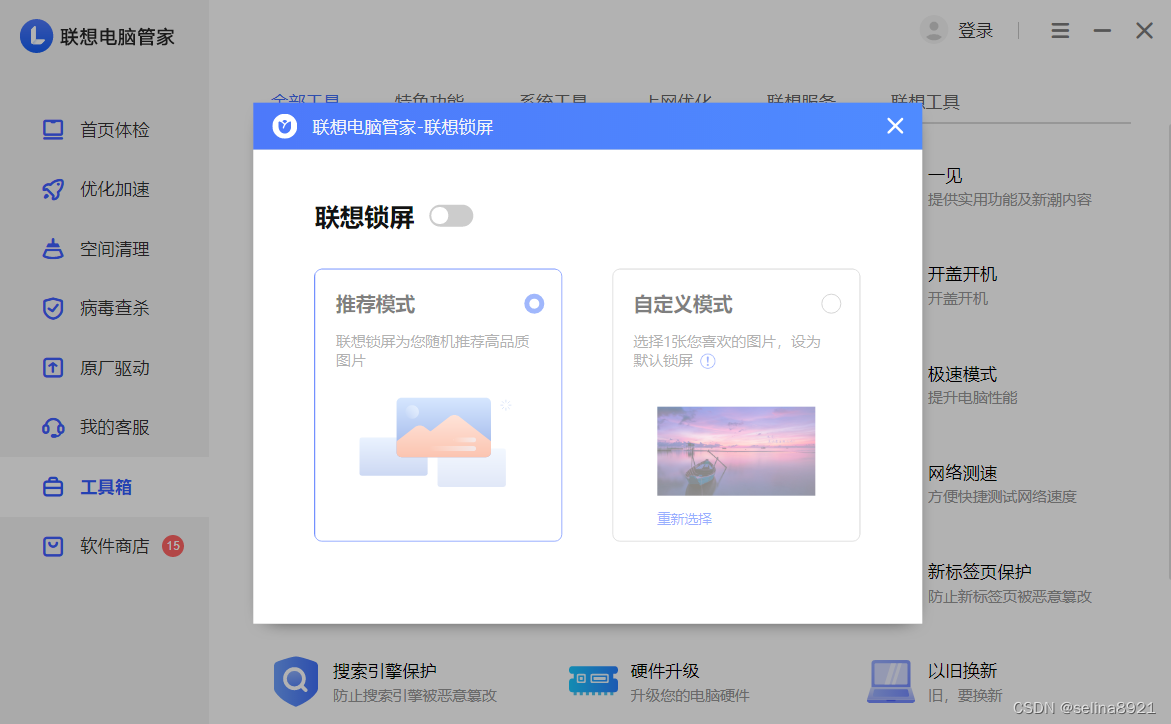
Task: Toggle the 联想锁屏 switch on
Action: (x=451, y=216)
